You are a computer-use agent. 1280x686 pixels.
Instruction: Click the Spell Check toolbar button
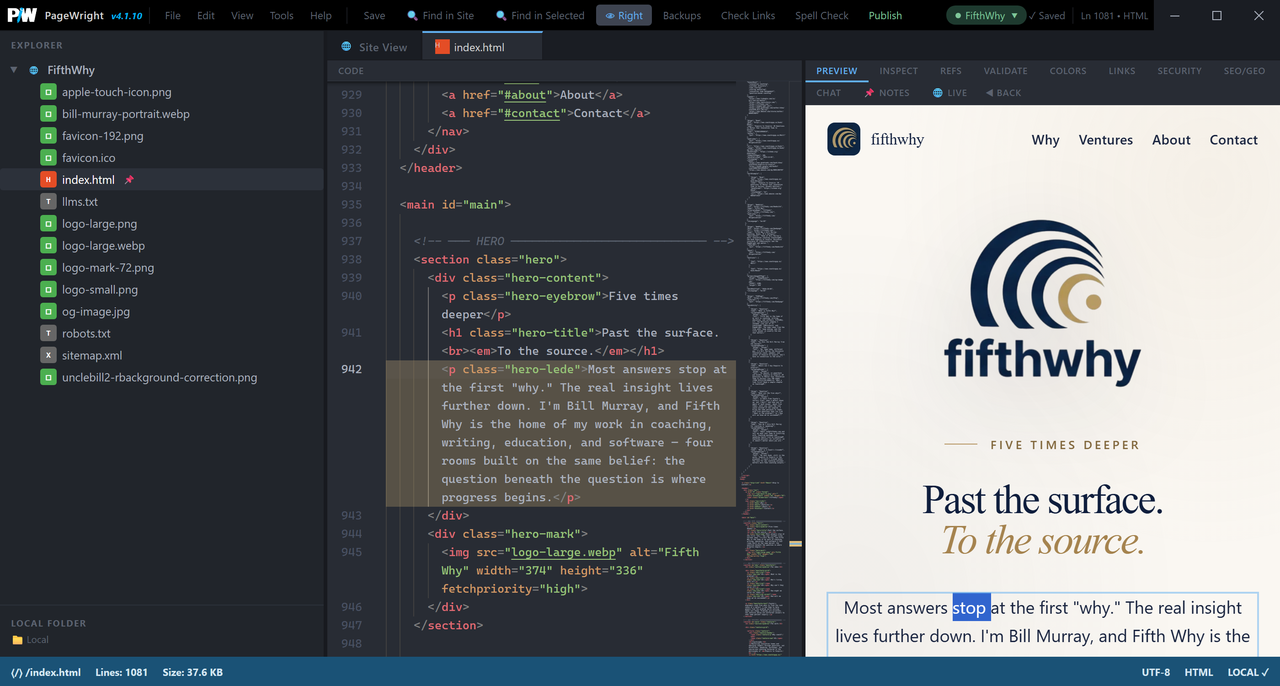point(822,16)
